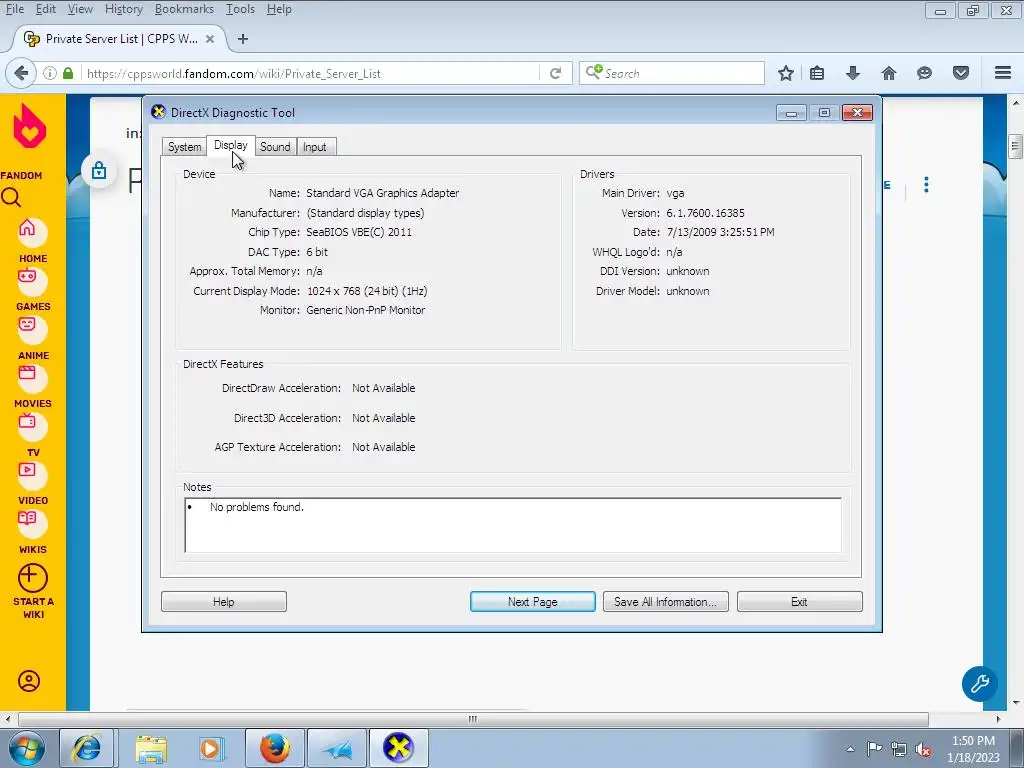This screenshot has height=768, width=1024.
Task: Focus the URL address field
Action: pos(310,73)
